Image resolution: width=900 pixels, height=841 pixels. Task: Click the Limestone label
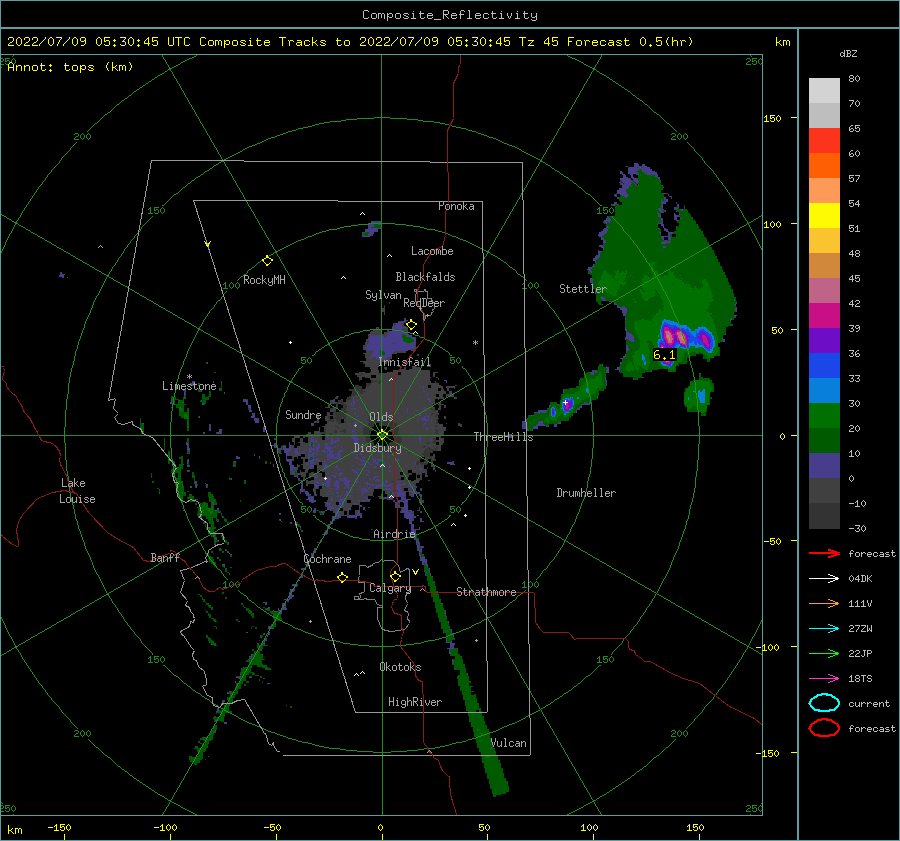click(189, 386)
